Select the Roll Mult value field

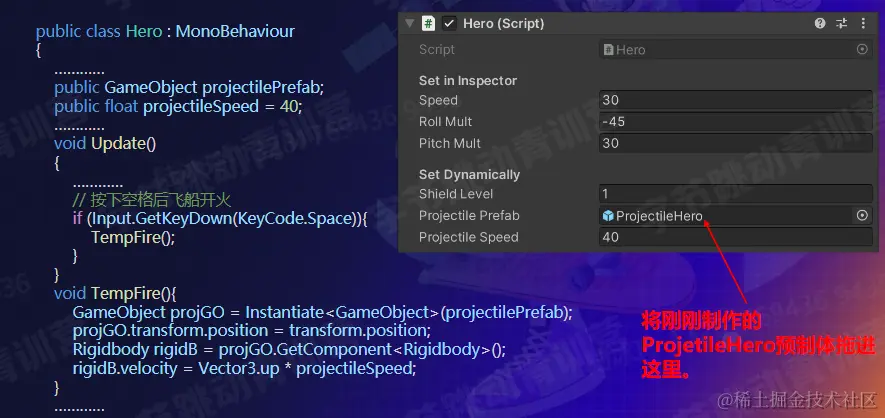click(735, 122)
